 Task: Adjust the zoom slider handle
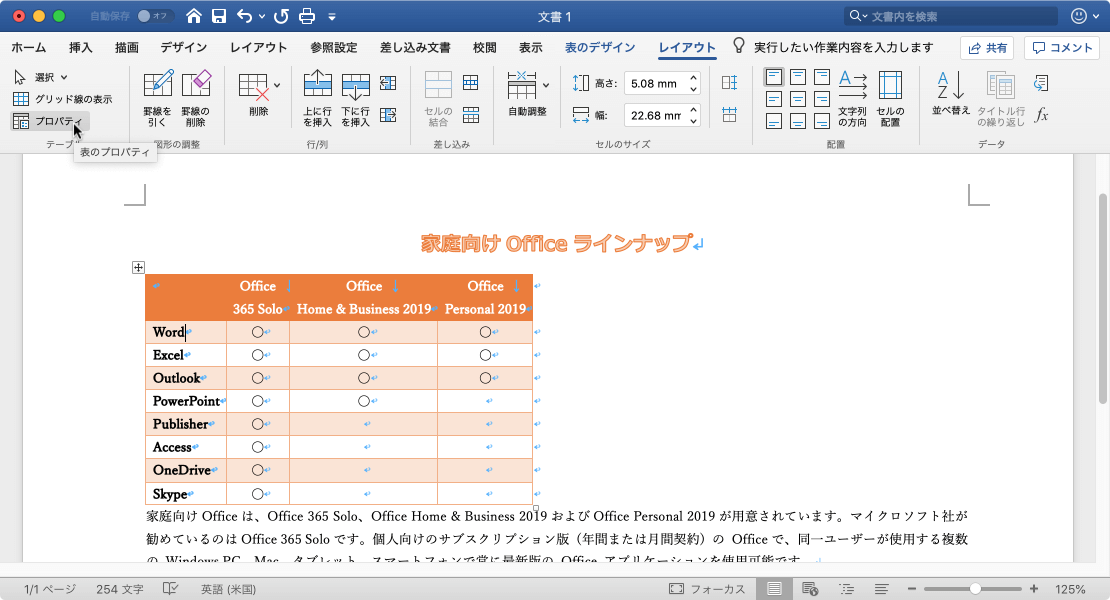(x=975, y=589)
